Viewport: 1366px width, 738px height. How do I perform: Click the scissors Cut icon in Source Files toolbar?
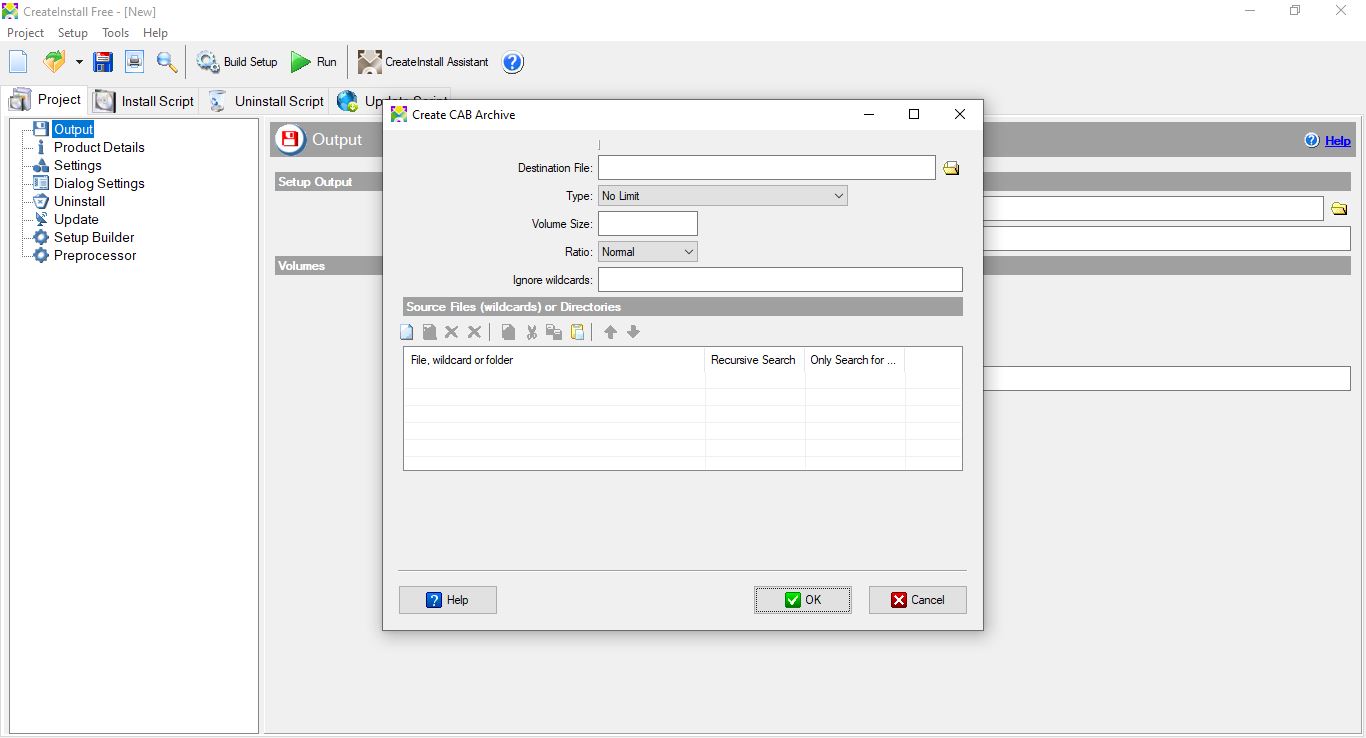532,332
